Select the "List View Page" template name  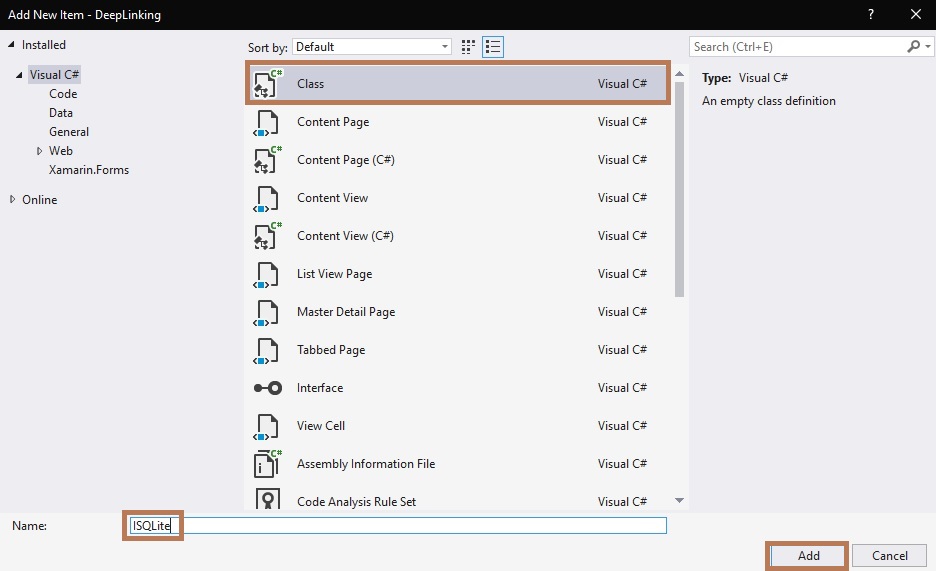(x=334, y=274)
